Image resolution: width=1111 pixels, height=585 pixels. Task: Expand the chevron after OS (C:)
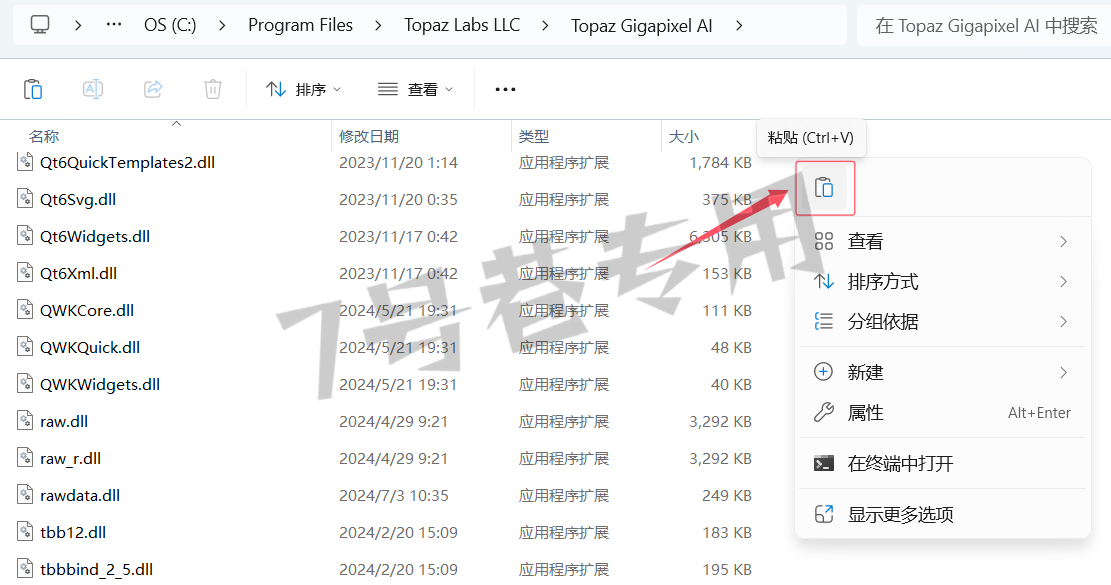pyautogui.click(x=222, y=25)
